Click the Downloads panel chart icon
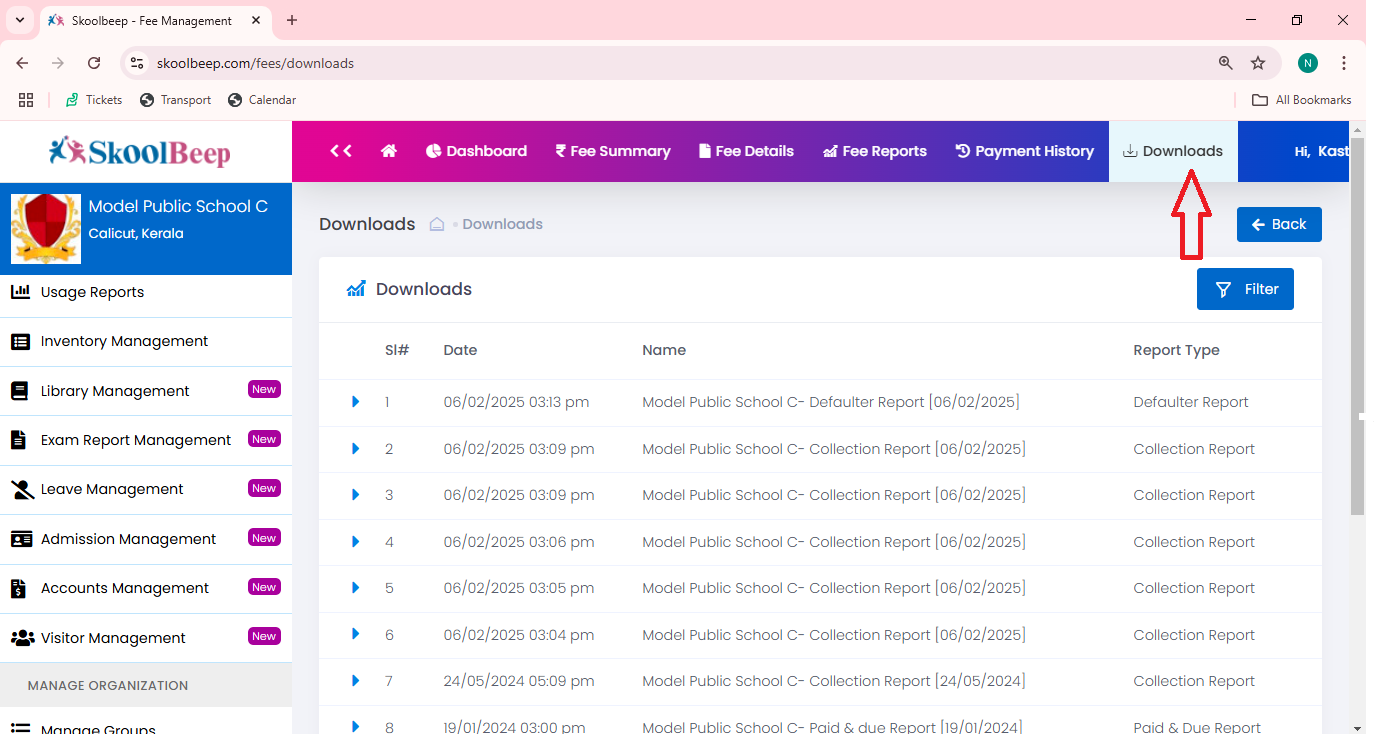 [355, 289]
